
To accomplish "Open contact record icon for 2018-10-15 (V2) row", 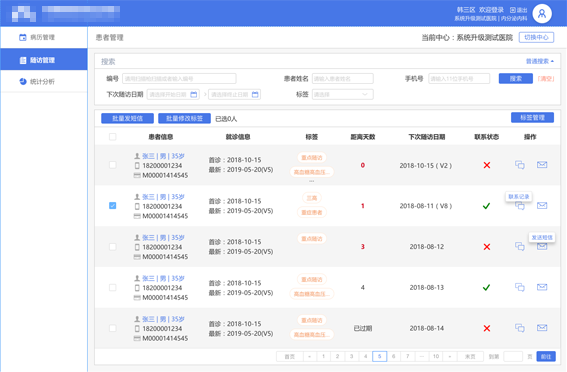I will (520, 165).
